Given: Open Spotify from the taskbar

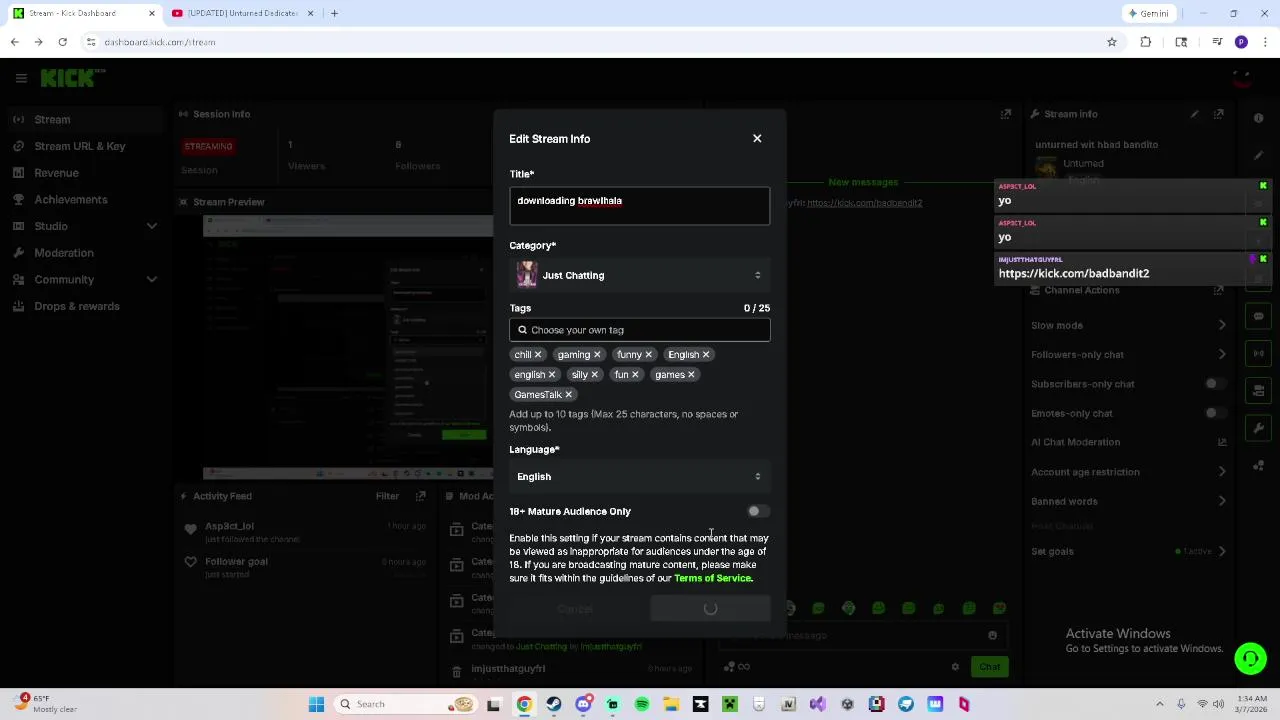Looking at the screenshot, I should point(642,704).
